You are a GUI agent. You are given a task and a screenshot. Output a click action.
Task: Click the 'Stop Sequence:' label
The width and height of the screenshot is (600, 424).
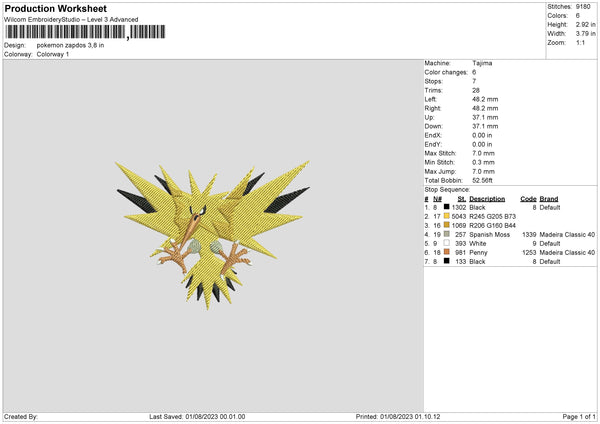pyautogui.click(x=447, y=189)
